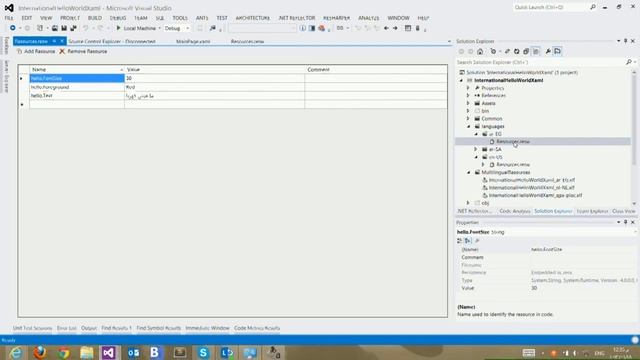
Task: Expand the Common folder
Action: pyautogui.click(x=468, y=118)
